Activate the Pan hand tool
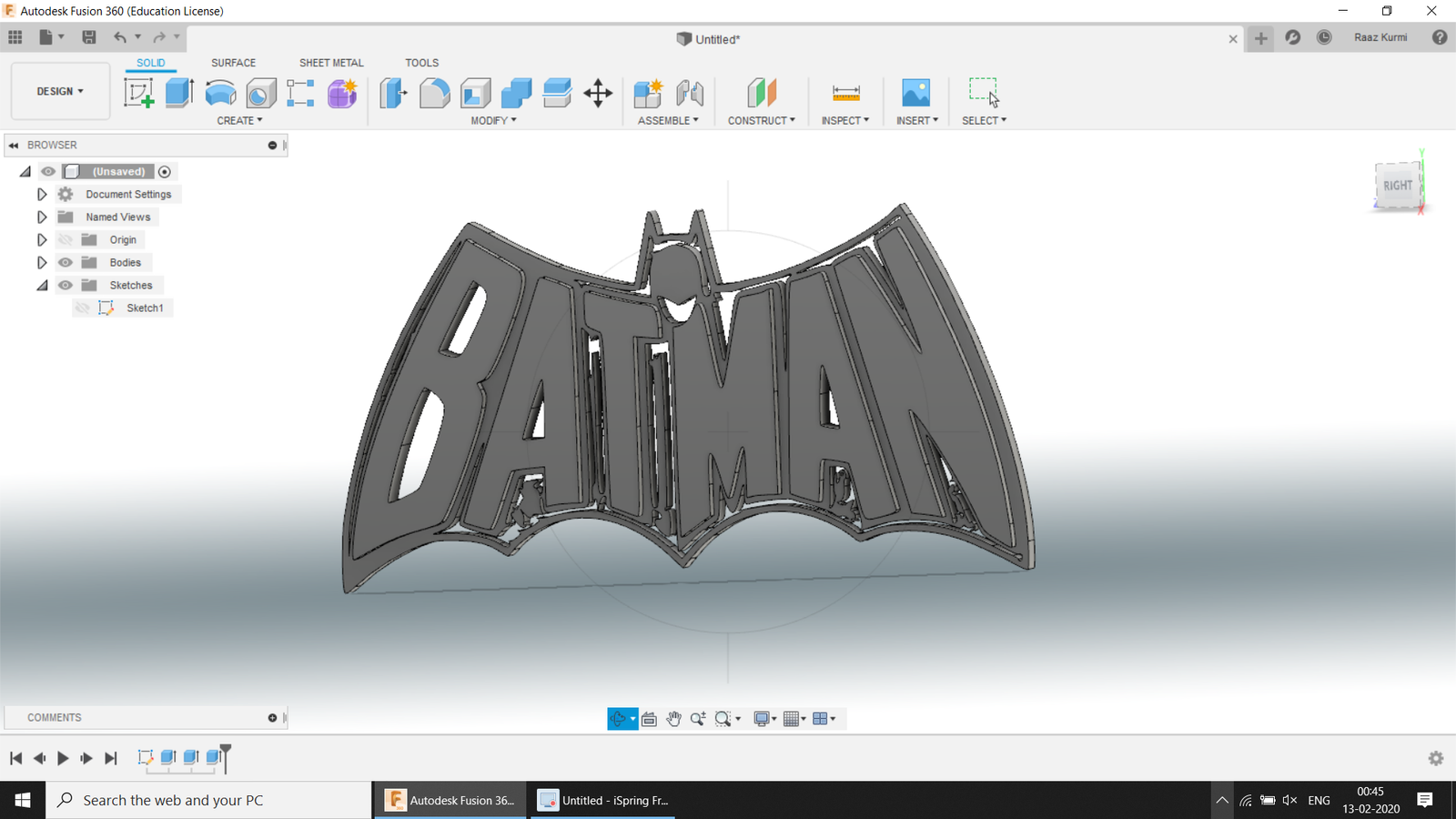The height and width of the screenshot is (819, 1456). 673,719
